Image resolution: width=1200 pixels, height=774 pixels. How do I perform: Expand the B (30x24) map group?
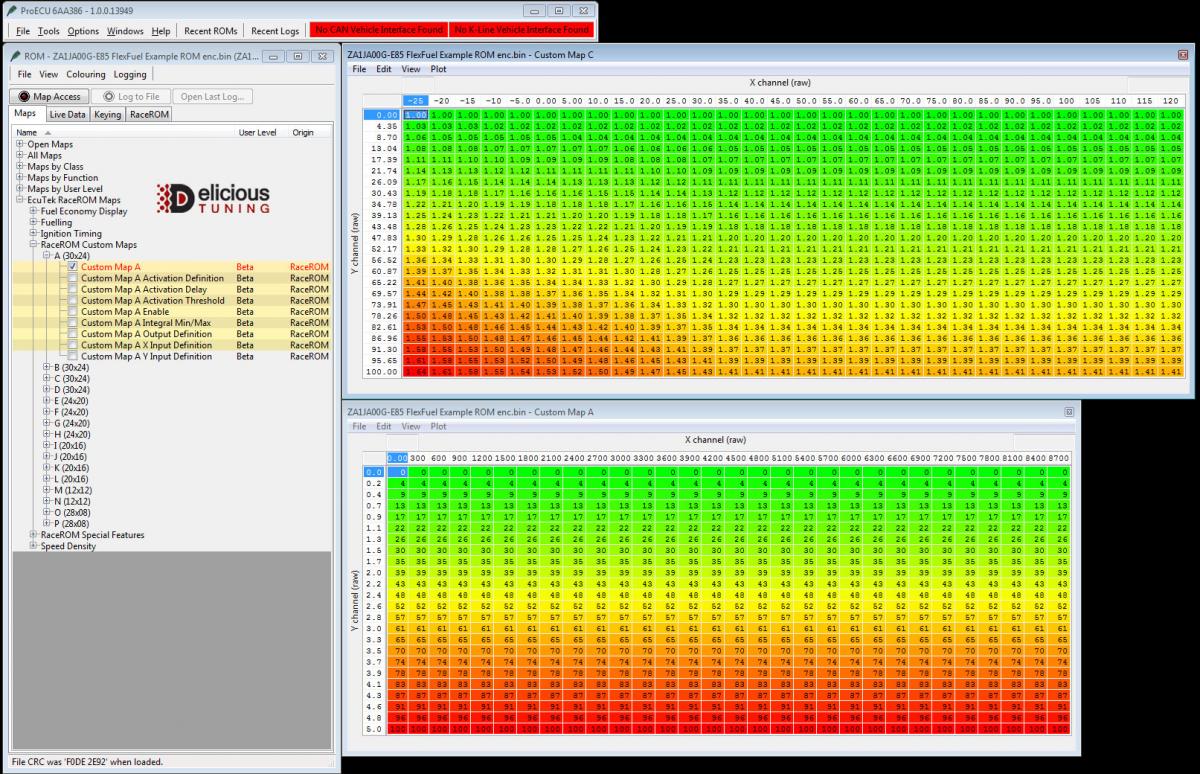click(x=47, y=367)
